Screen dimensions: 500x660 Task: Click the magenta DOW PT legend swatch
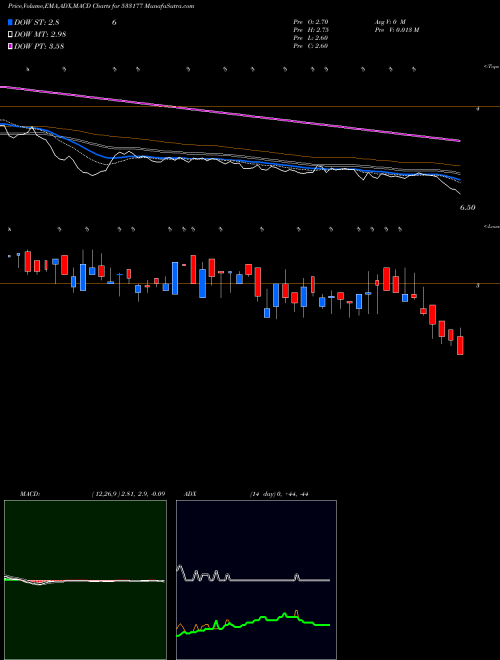[x=11, y=46]
